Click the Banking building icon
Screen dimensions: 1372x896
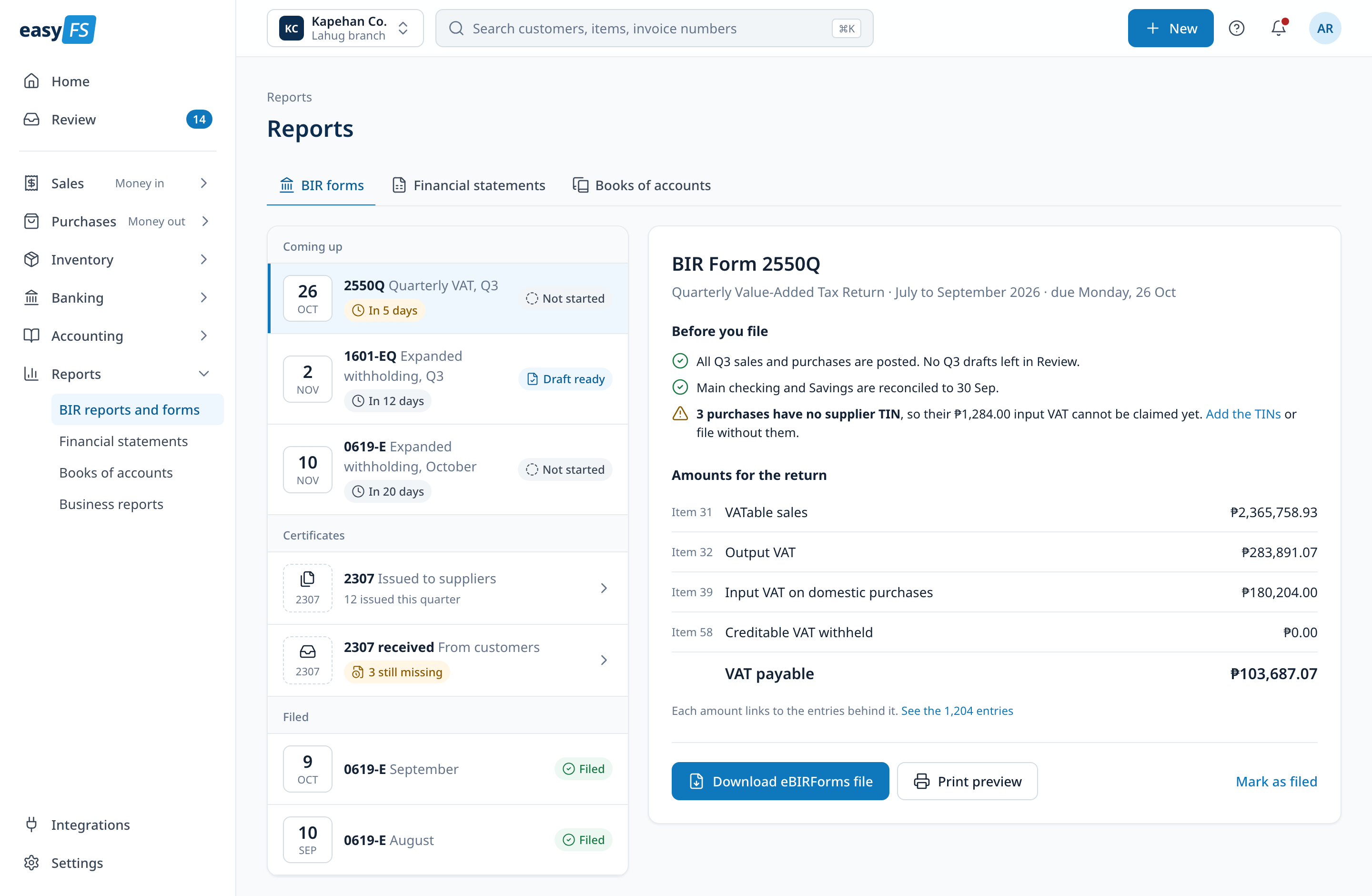point(32,297)
